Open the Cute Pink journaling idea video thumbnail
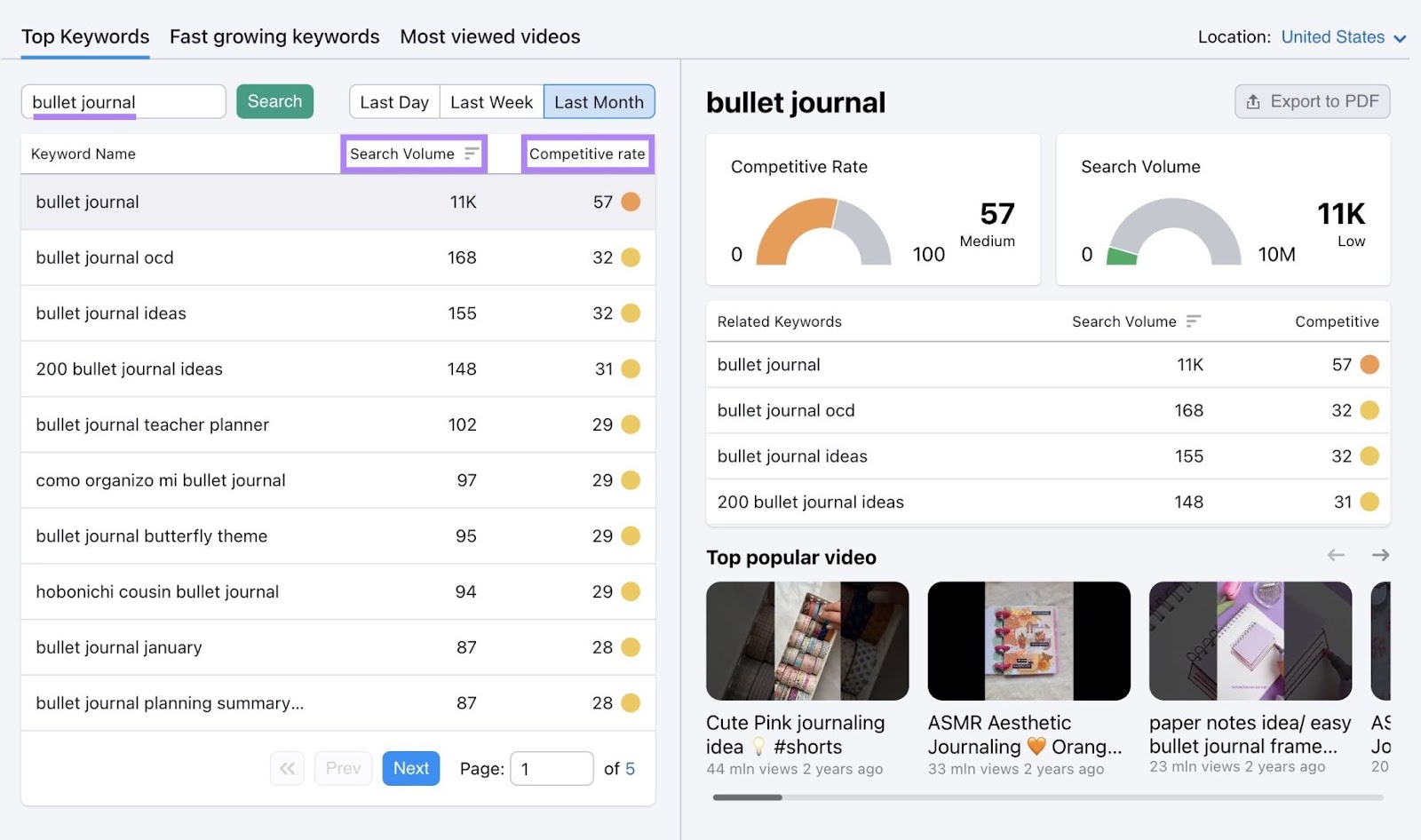The image size is (1421, 840). click(807, 641)
